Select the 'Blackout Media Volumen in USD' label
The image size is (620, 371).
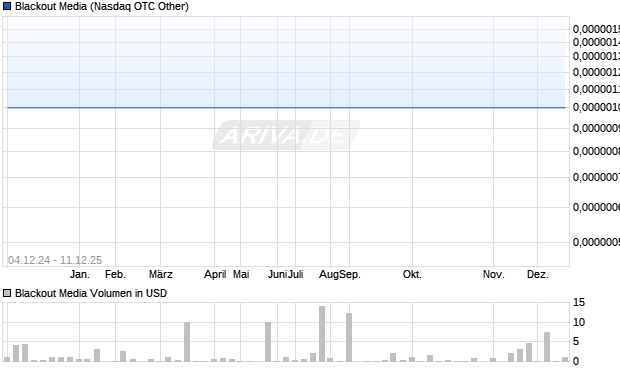click(x=91, y=293)
